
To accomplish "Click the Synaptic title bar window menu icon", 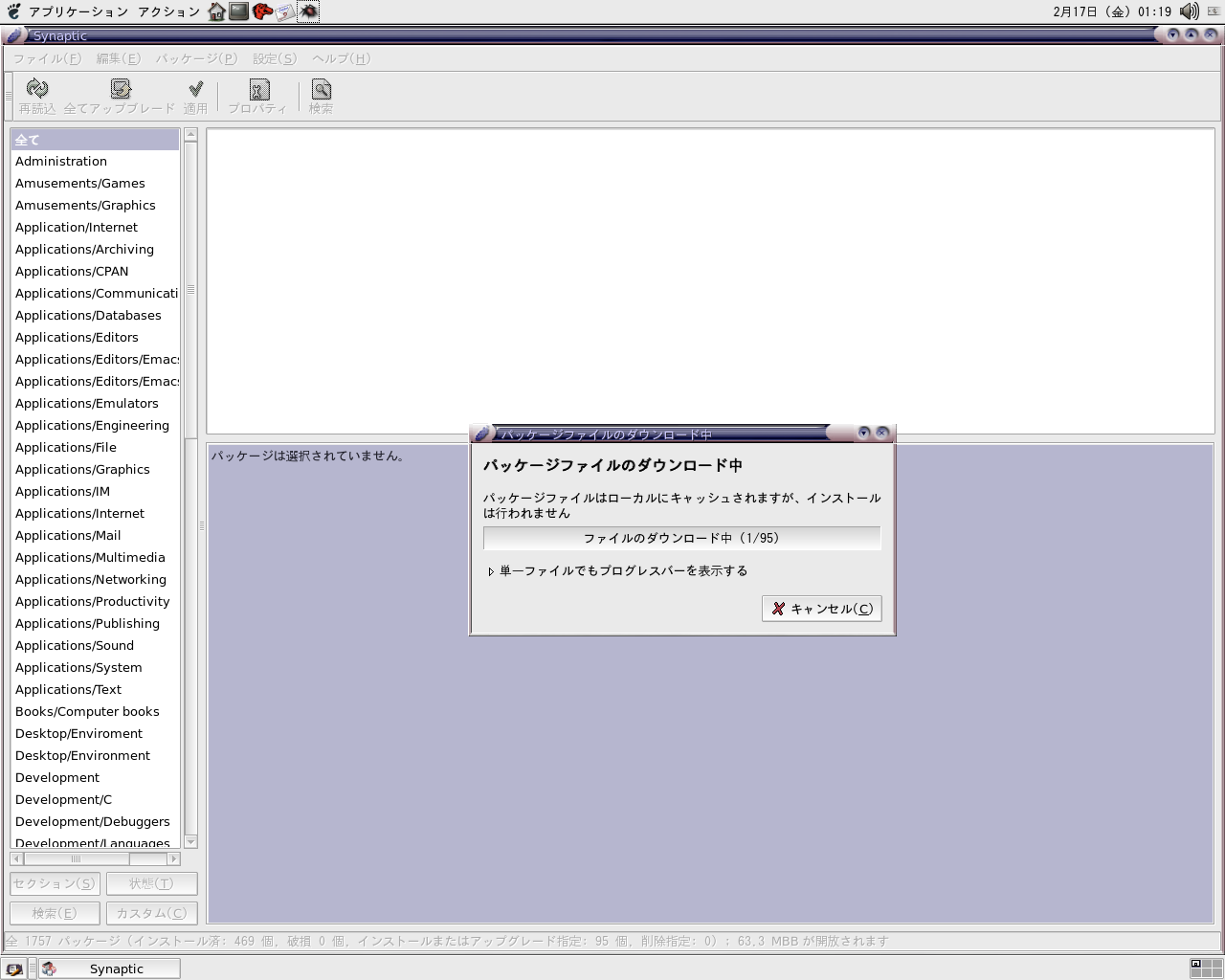I will [13, 35].
